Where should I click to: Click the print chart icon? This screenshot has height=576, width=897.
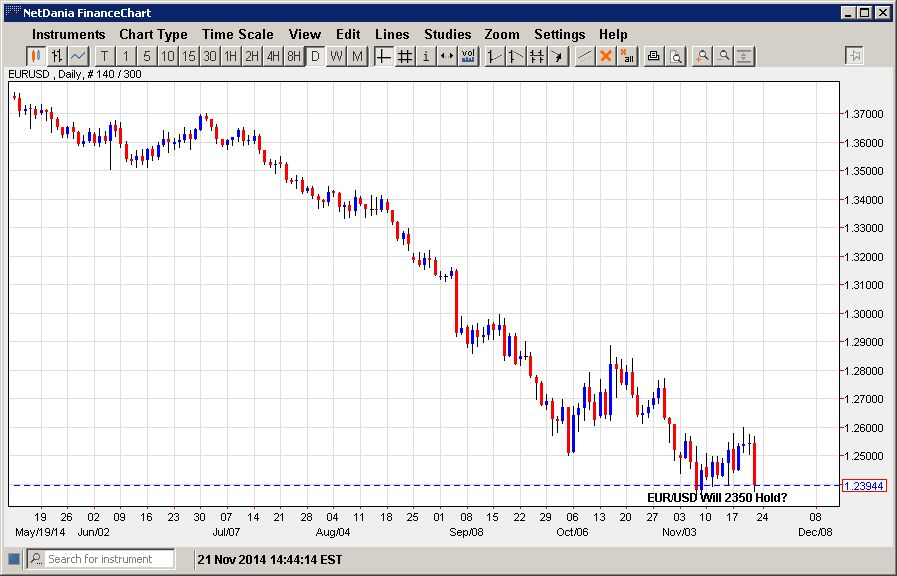pyautogui.click(x=653, y=56)
